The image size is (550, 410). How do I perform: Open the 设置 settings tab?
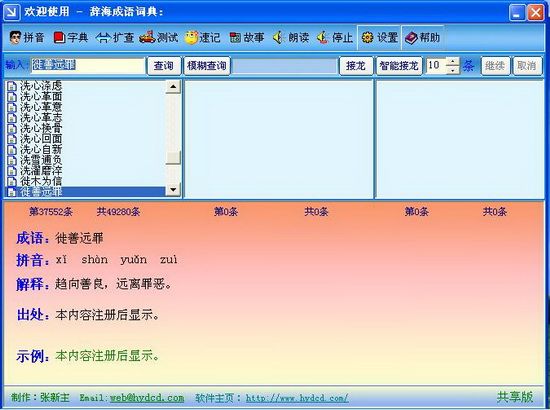(379, 38)
